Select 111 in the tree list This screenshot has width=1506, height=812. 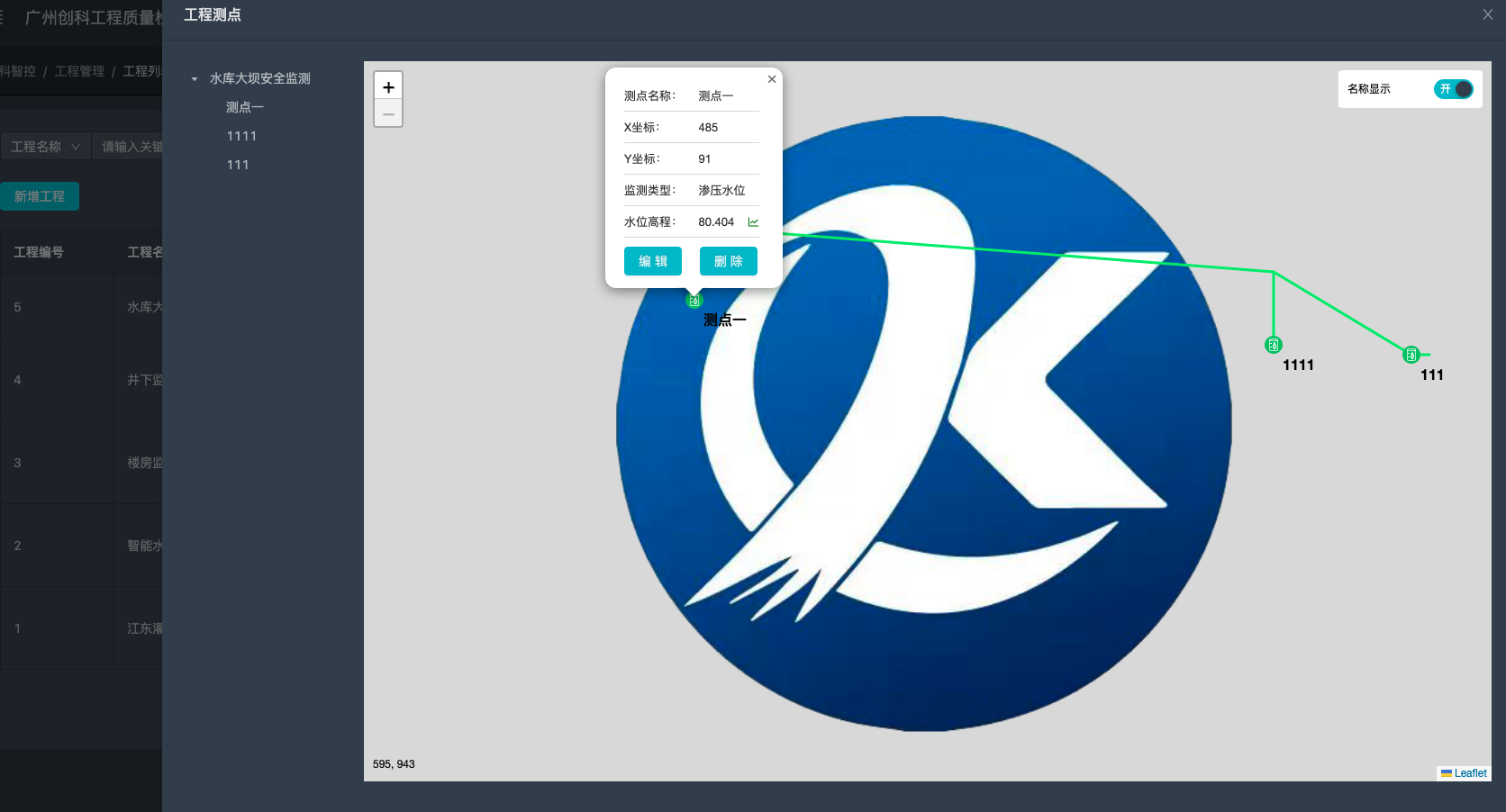(x=238, y=165)
